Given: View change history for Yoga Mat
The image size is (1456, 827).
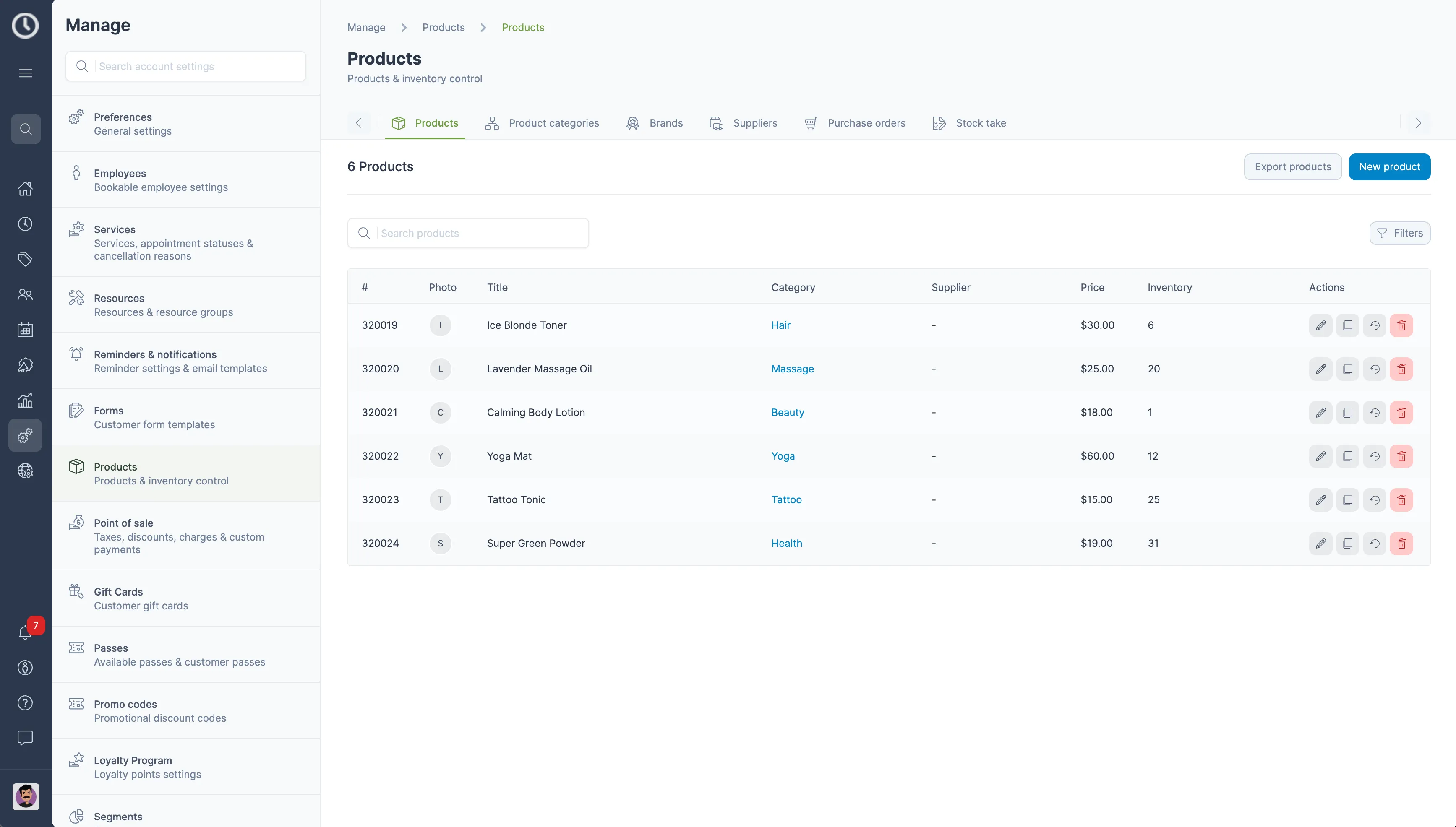Looking at the screenshot, I should pyautogui.click(x=1375, y=456).
